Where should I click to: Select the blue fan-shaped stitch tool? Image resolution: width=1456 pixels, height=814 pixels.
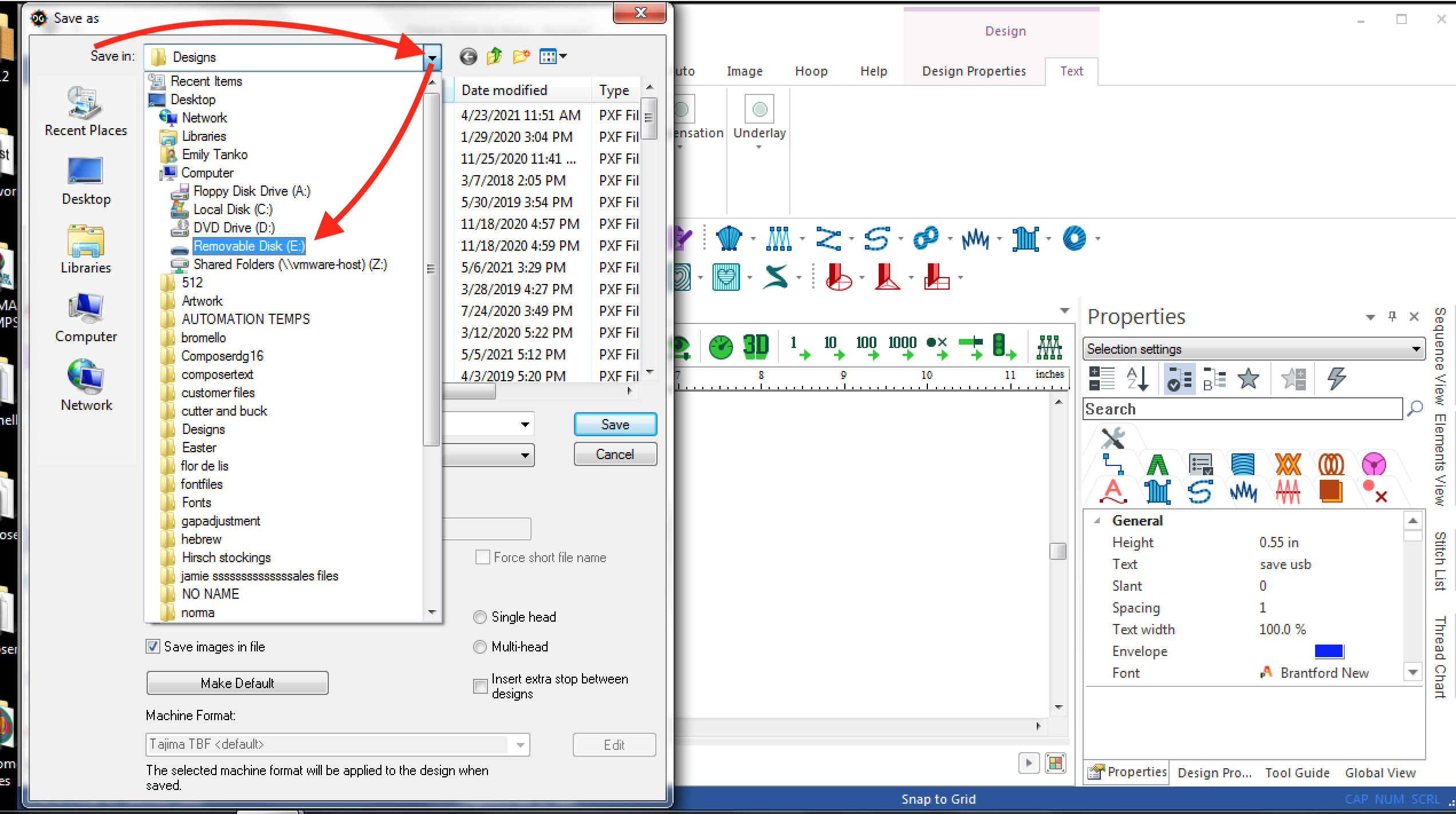click(729, 238)
